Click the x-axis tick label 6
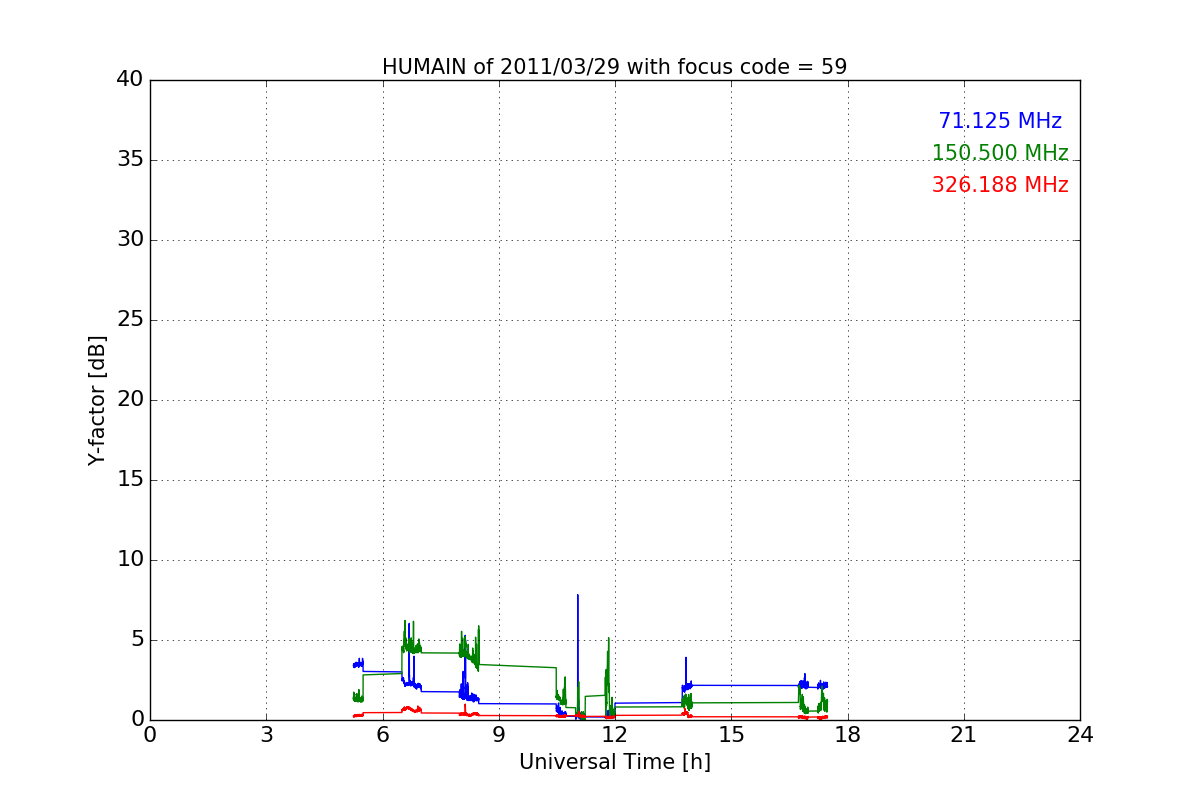The height and width of the screenshot is (800, 1200). click(x=382, y=735)
